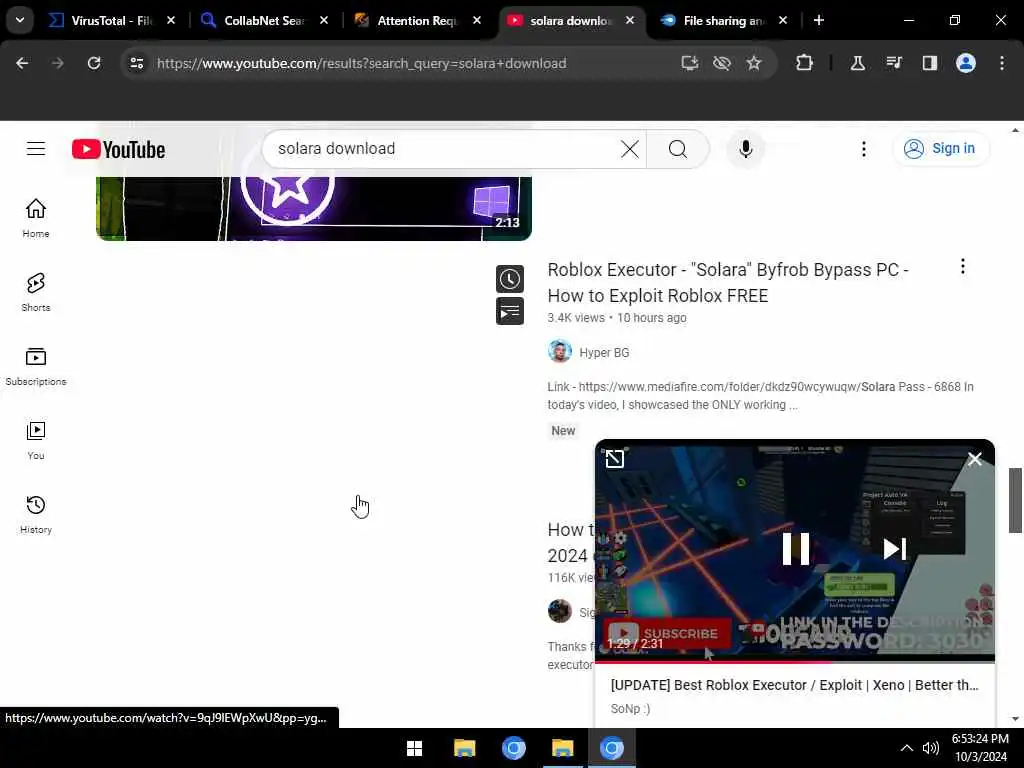Screen dimensions: 1024x768
Task: Open the browser extensions puzzle icon
Action: point(804,63)
